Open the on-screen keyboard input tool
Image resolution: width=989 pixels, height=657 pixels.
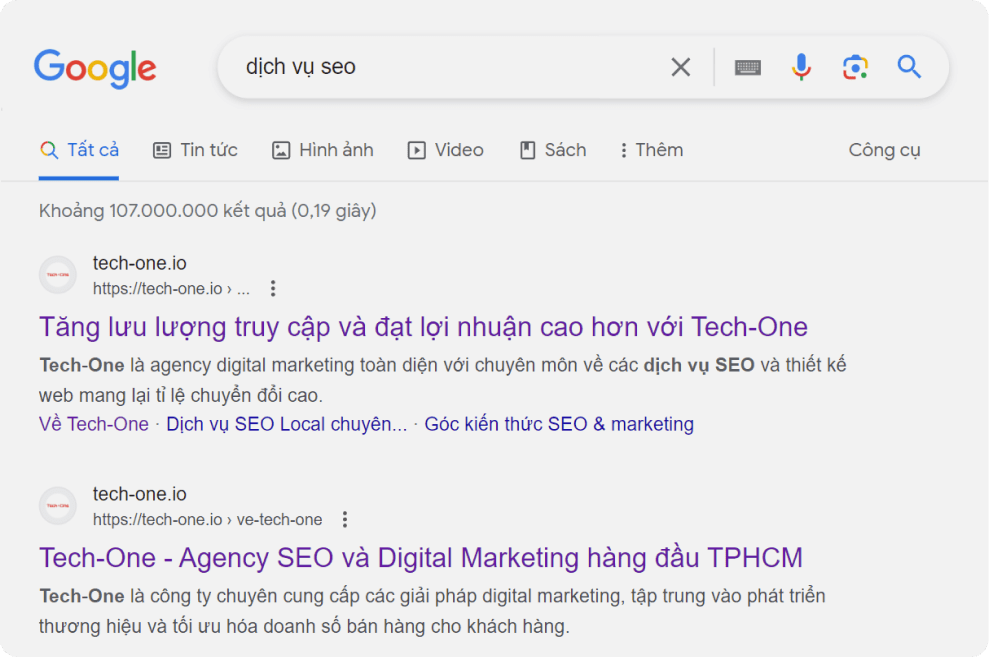click(748, 67)
